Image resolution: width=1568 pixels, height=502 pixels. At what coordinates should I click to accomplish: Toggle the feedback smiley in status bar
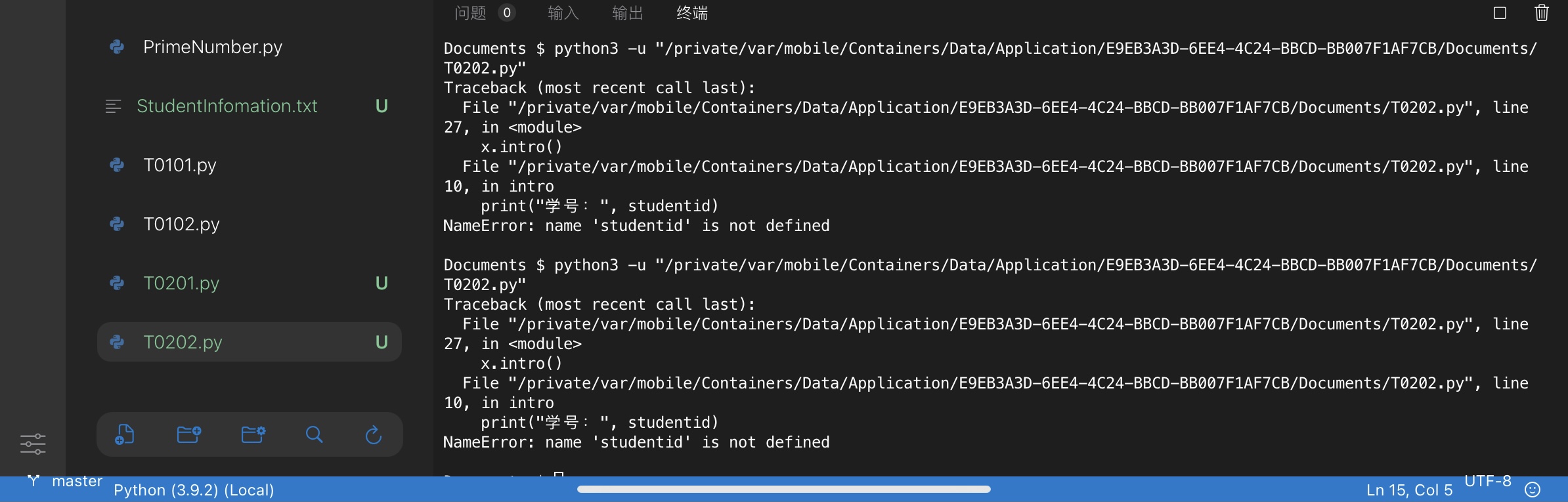1533,489
